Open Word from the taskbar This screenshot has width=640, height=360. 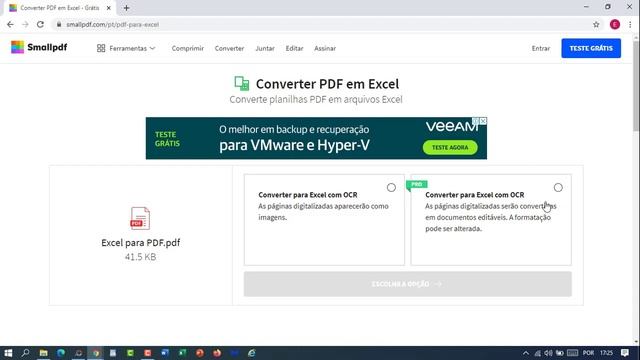[165, 353]
